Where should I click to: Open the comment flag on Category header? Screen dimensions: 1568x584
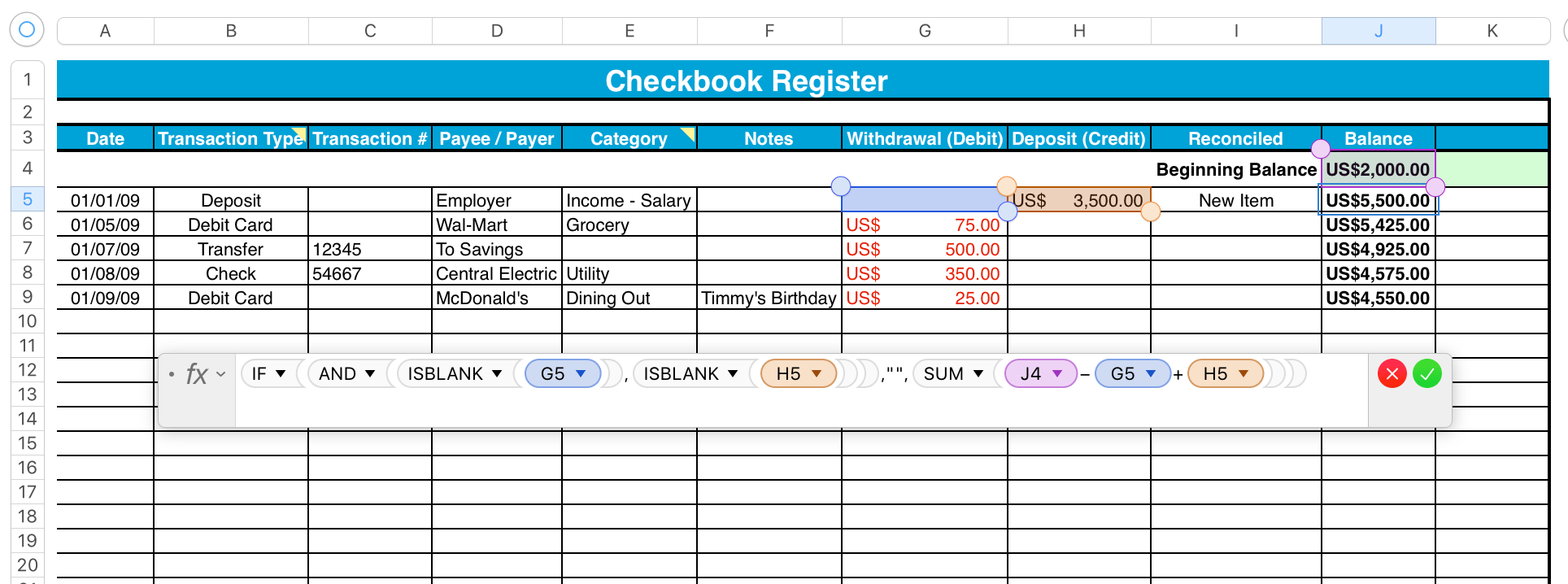coord(688,134)
